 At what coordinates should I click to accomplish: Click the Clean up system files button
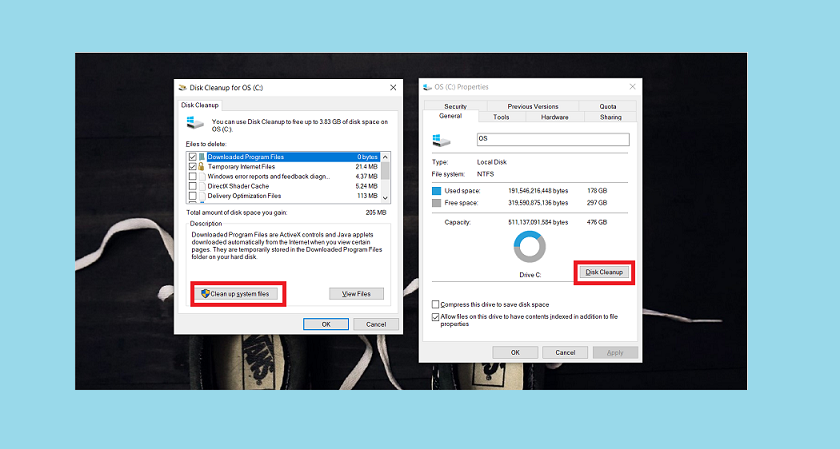pos(238,294)
